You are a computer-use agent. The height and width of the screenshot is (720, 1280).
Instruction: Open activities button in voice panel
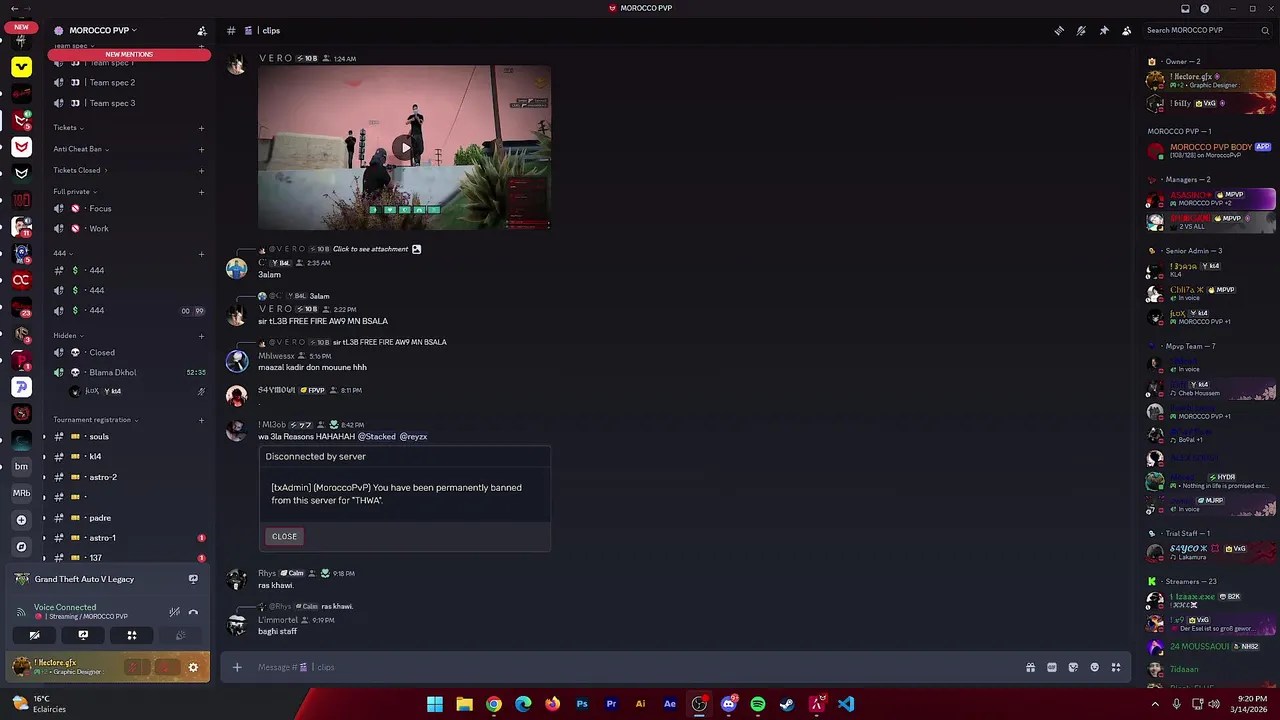coord(131,635)
